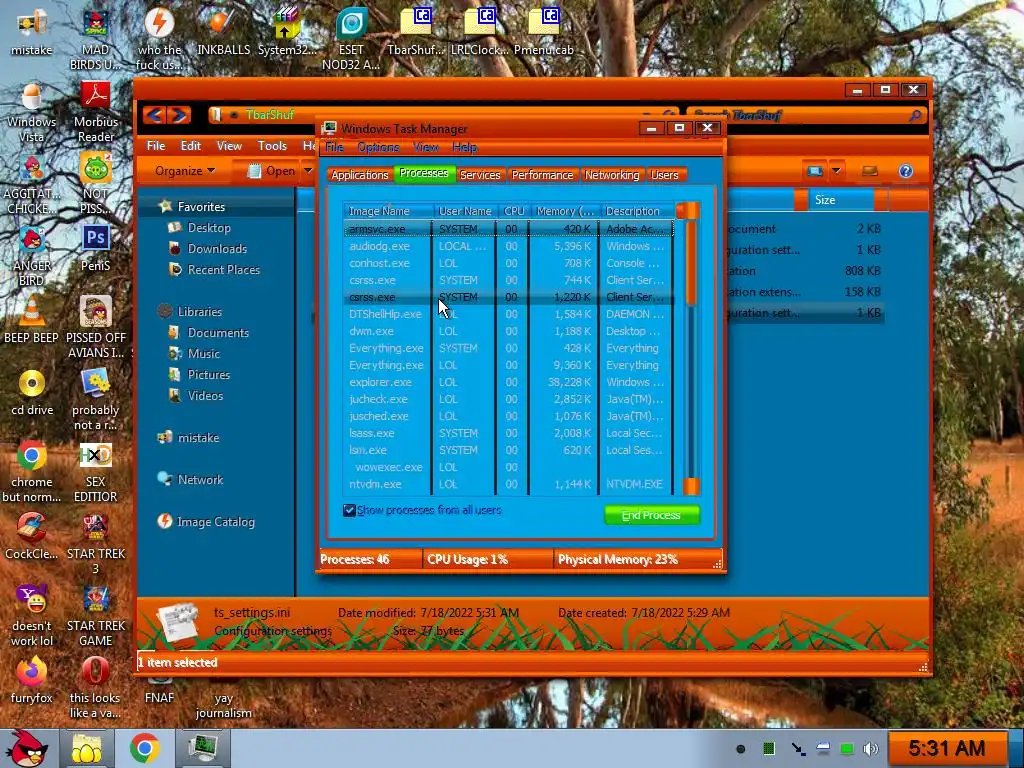
Task: Click the 5:31 AM taskbar clock
Action: point(946,748)
